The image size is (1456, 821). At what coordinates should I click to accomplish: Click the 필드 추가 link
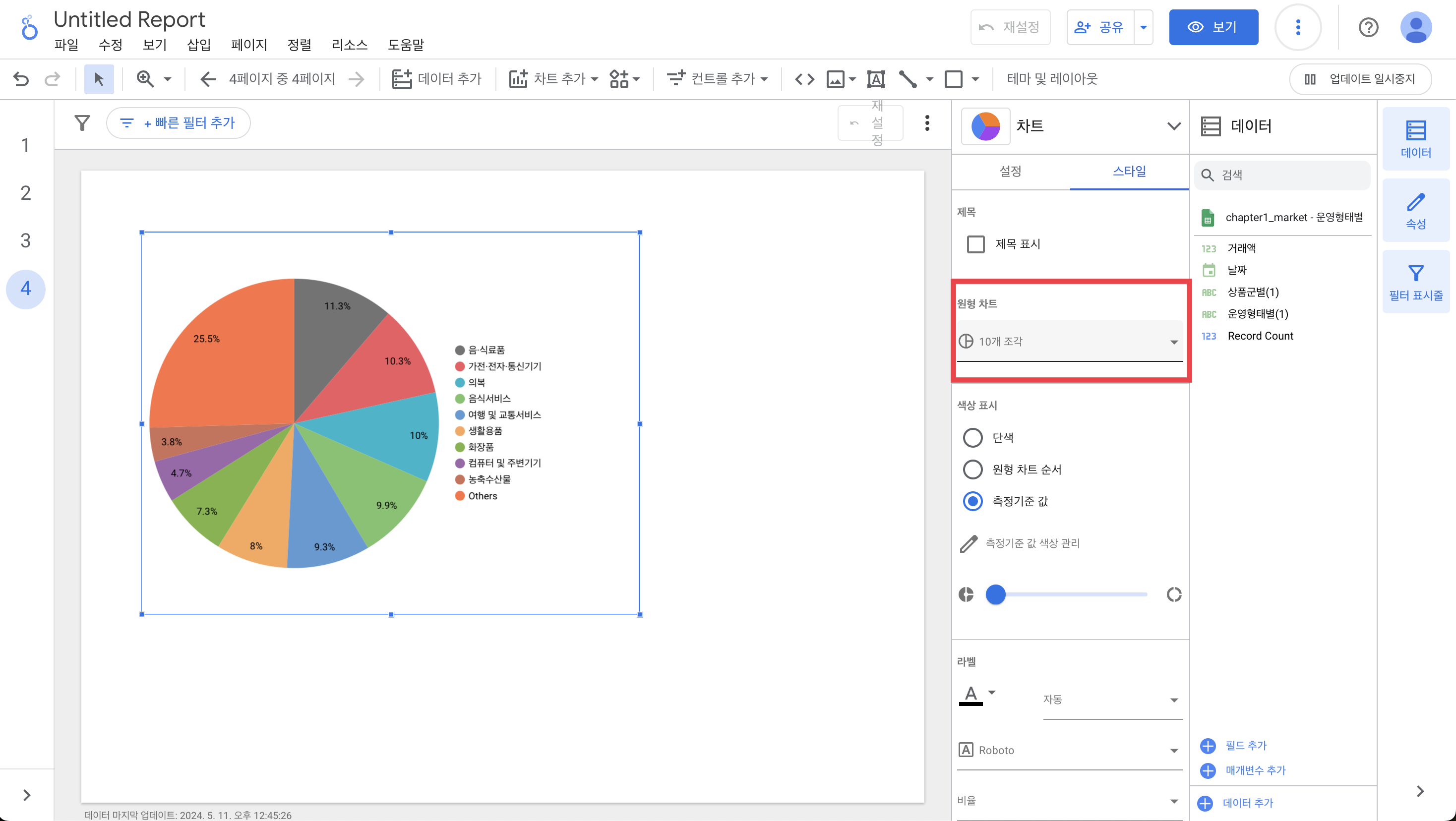click(x=1245, y=745)
